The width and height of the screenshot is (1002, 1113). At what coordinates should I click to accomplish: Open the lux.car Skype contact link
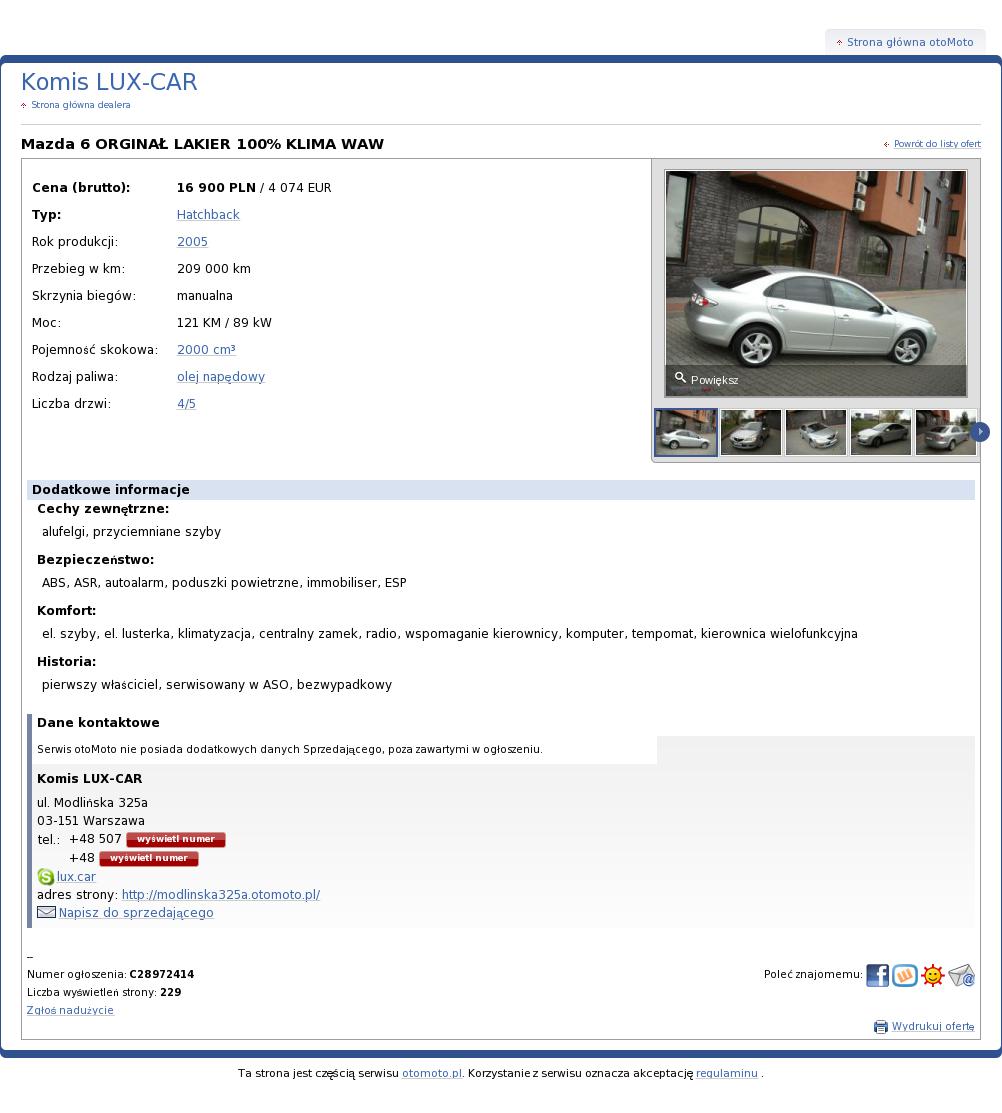pos(76,877)
